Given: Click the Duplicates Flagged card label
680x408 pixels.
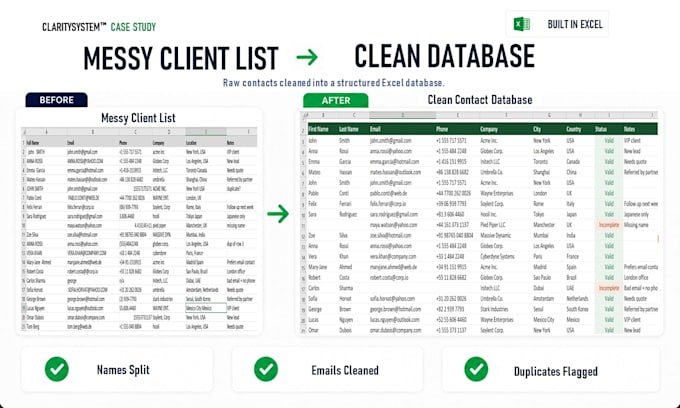Looking at the screenshot, I should click(556, 372).
